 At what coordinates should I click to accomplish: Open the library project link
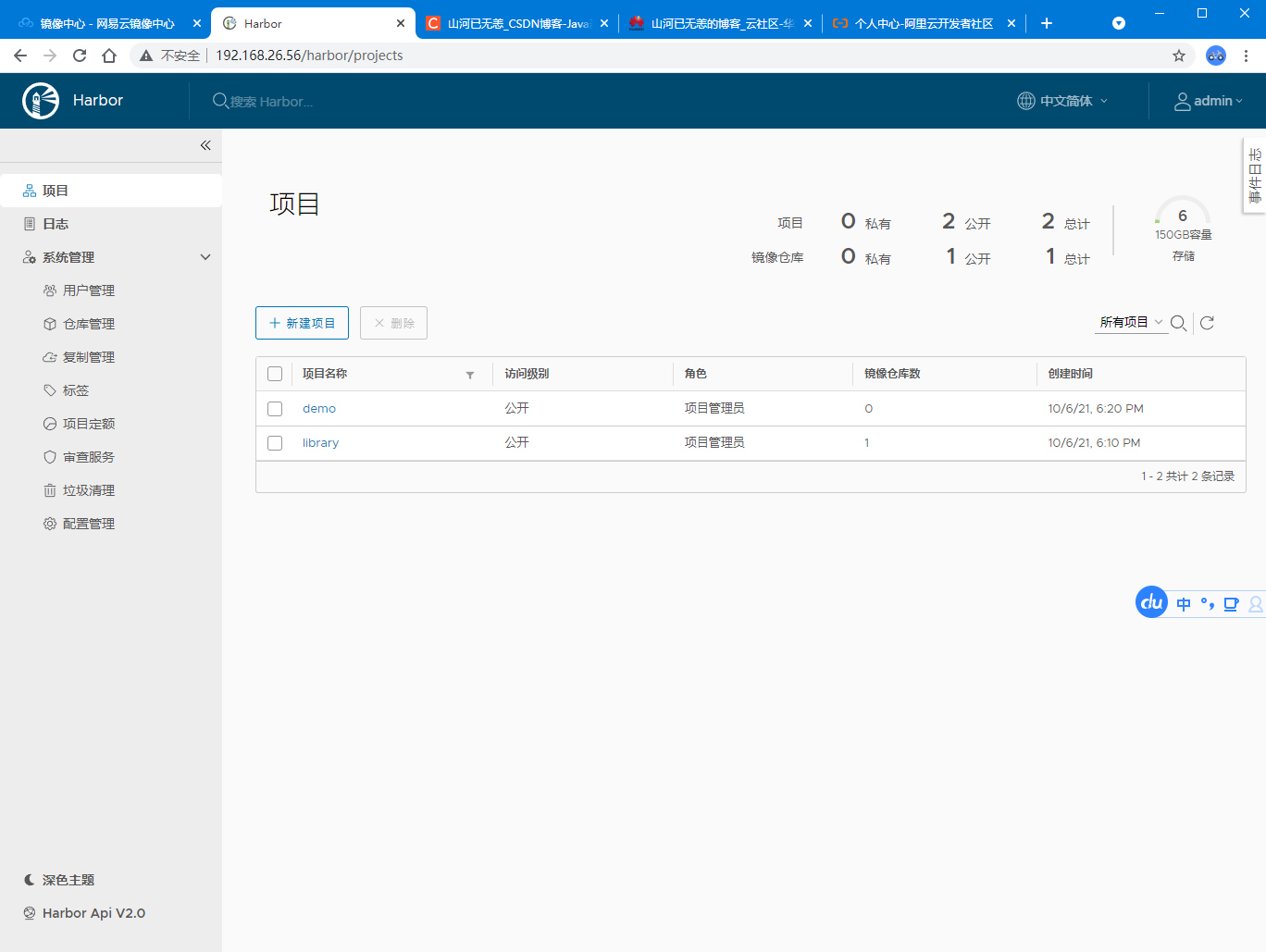click(320, 443)
